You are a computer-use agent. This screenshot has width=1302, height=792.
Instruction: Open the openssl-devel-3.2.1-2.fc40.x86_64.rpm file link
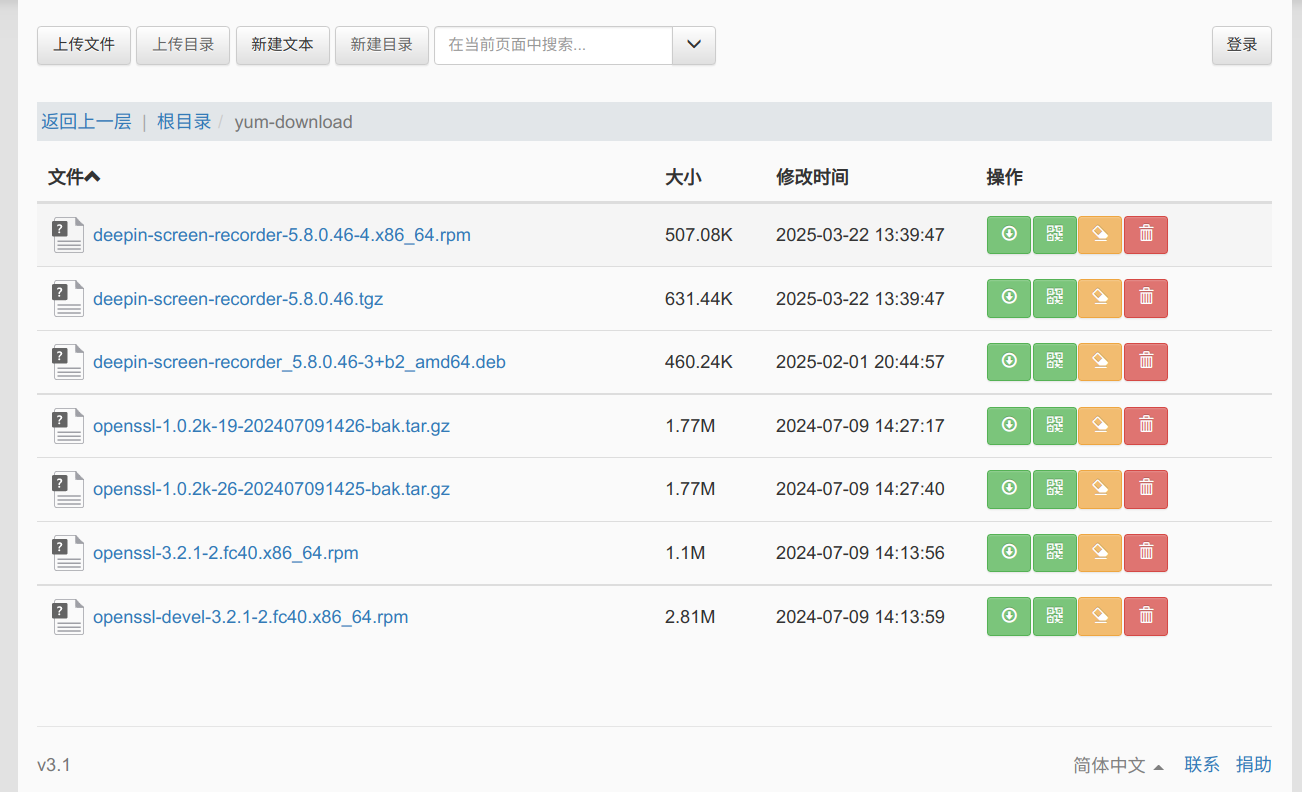[250, 617]
